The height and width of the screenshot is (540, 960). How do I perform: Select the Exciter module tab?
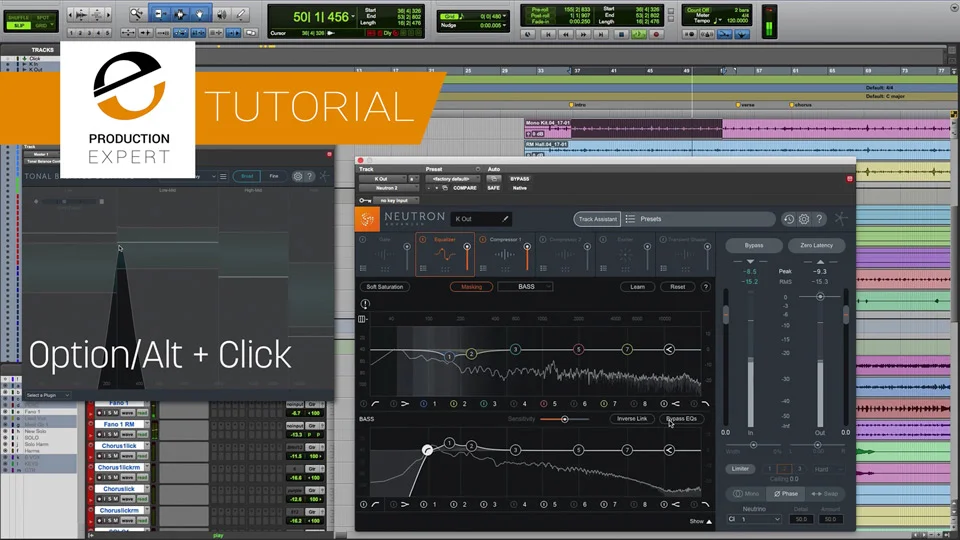(624, 254)
